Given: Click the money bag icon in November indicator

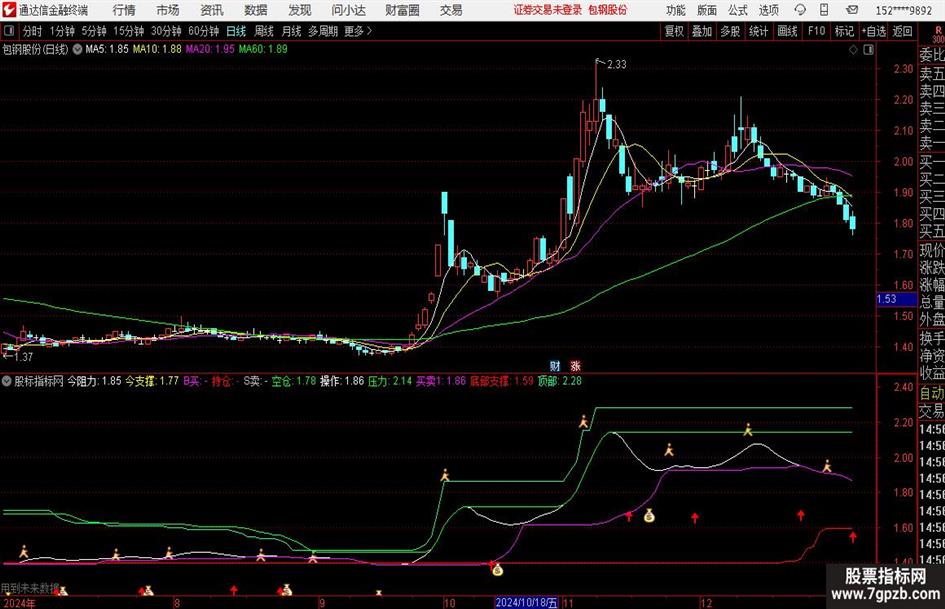Looking at the screenshot, I should click(649, 516).
